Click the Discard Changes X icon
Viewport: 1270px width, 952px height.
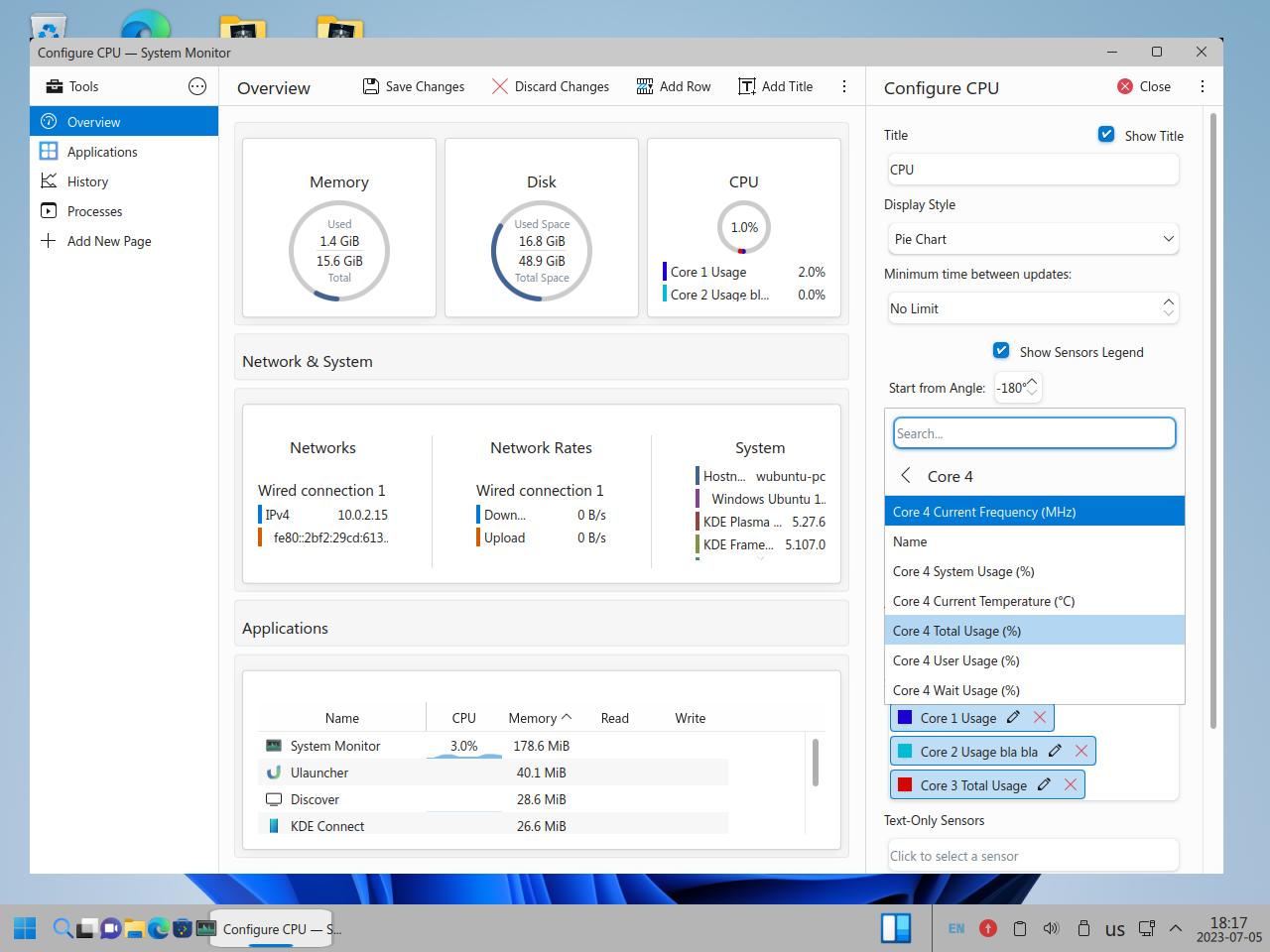pos(500,86)
